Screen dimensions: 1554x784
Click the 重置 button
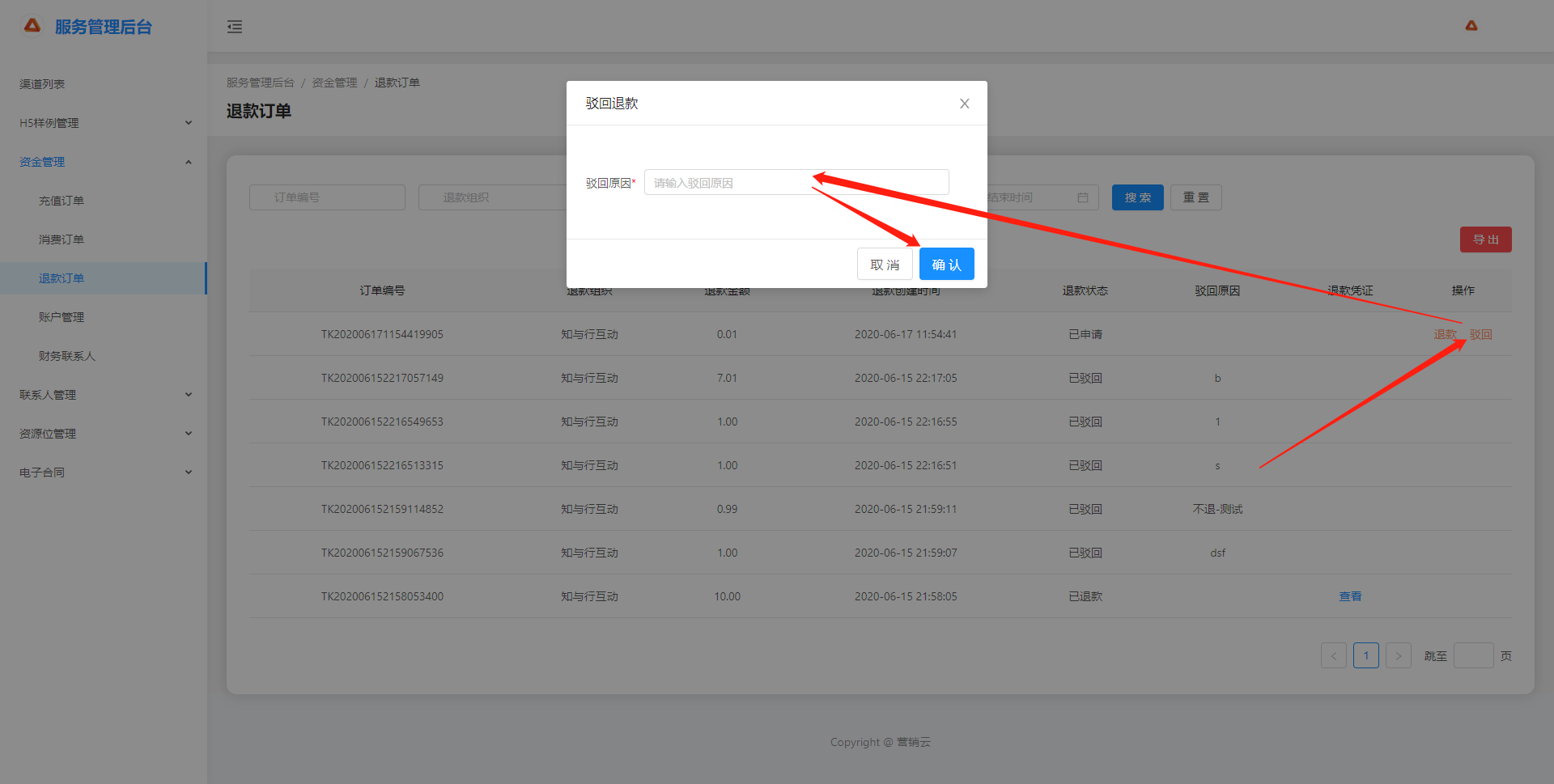(1195, 197)
